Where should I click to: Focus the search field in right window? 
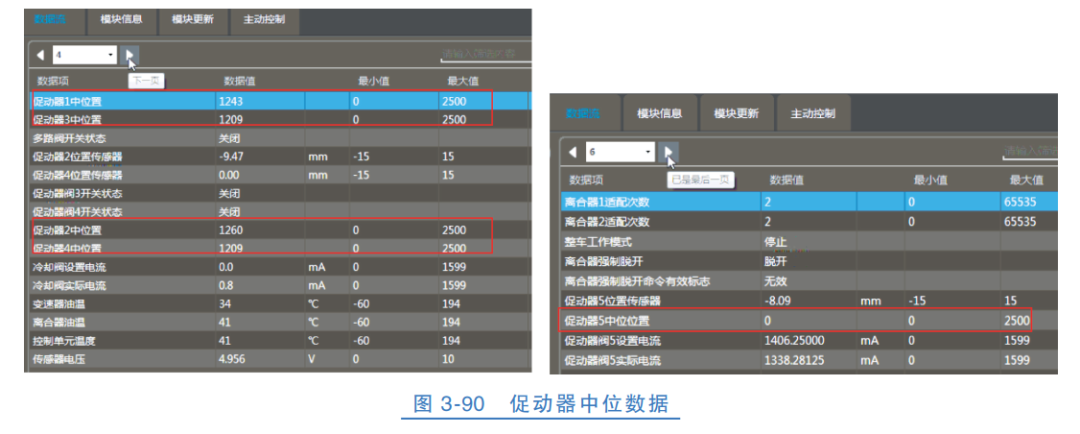tap(1030, 151)
